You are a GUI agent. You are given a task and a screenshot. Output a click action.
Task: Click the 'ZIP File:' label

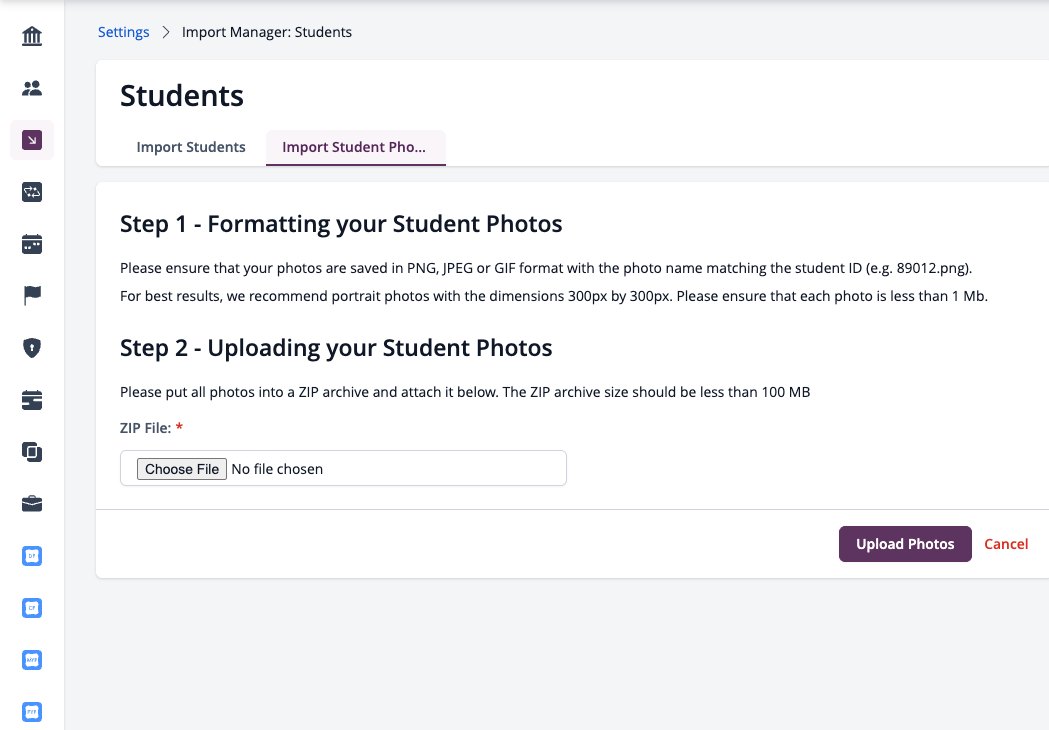click(145, 428)
